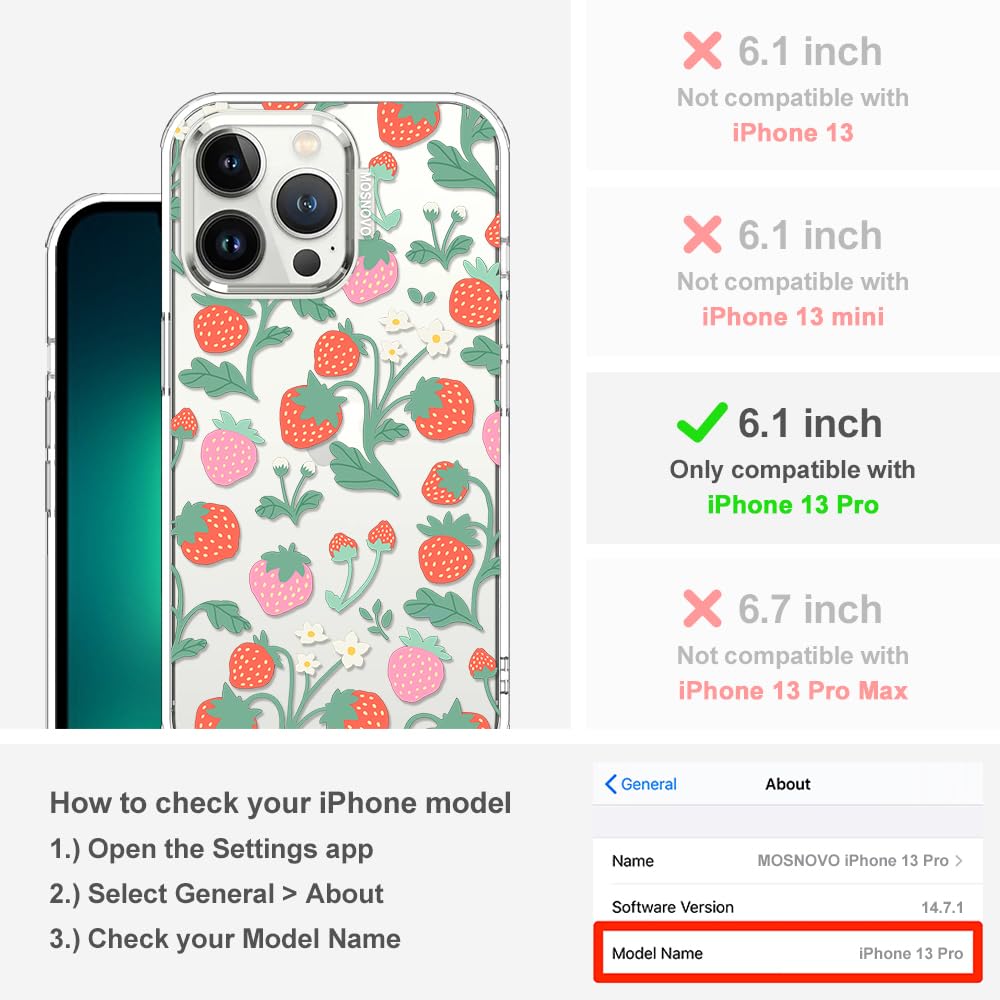Click the green checkmark for iPhone 13 Pro
This screenshot has height=1000, width=1000.
click(x=702, y=422)
